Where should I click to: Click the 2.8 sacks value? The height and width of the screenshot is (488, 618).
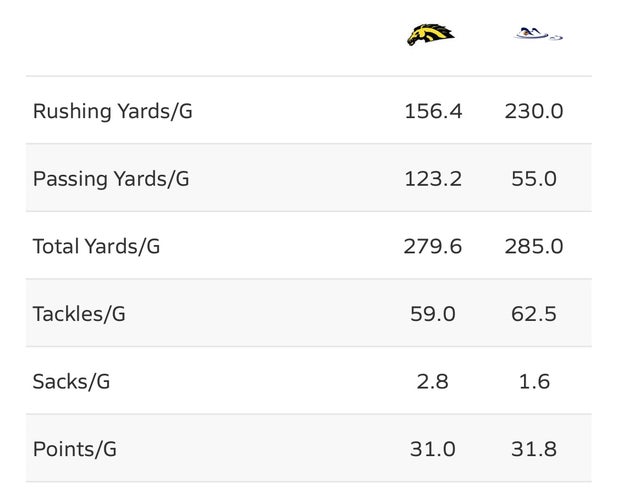coord(433,381)
